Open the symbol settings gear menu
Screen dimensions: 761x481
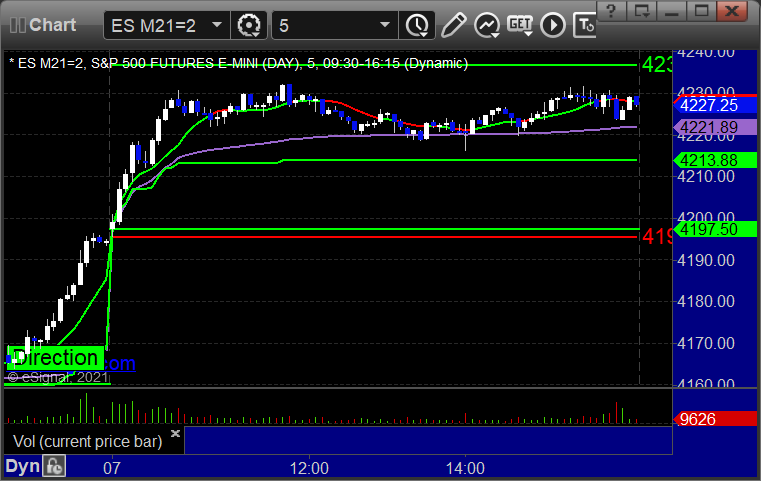click(x=248, y=25)
